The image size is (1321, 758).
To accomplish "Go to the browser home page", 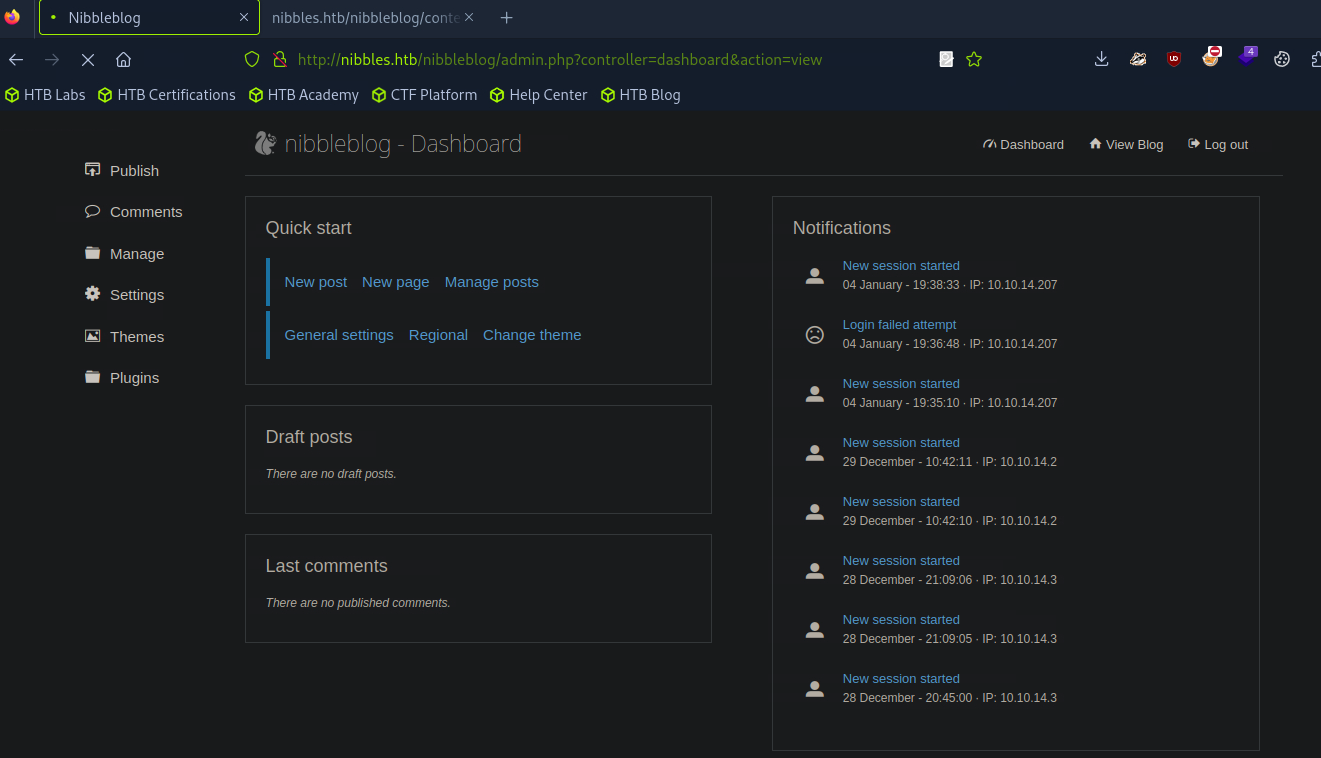I will tap(123, 59).
